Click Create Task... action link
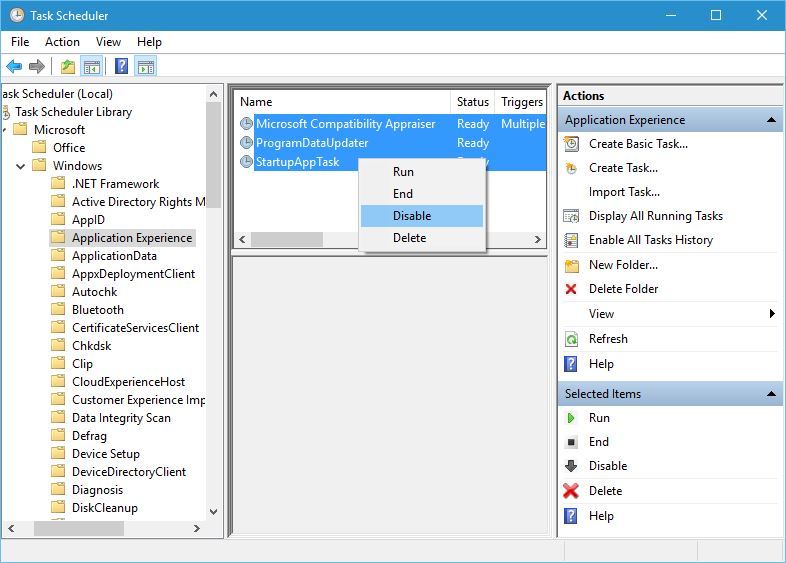This screenshot has width=786, height=563. [623, 168]
